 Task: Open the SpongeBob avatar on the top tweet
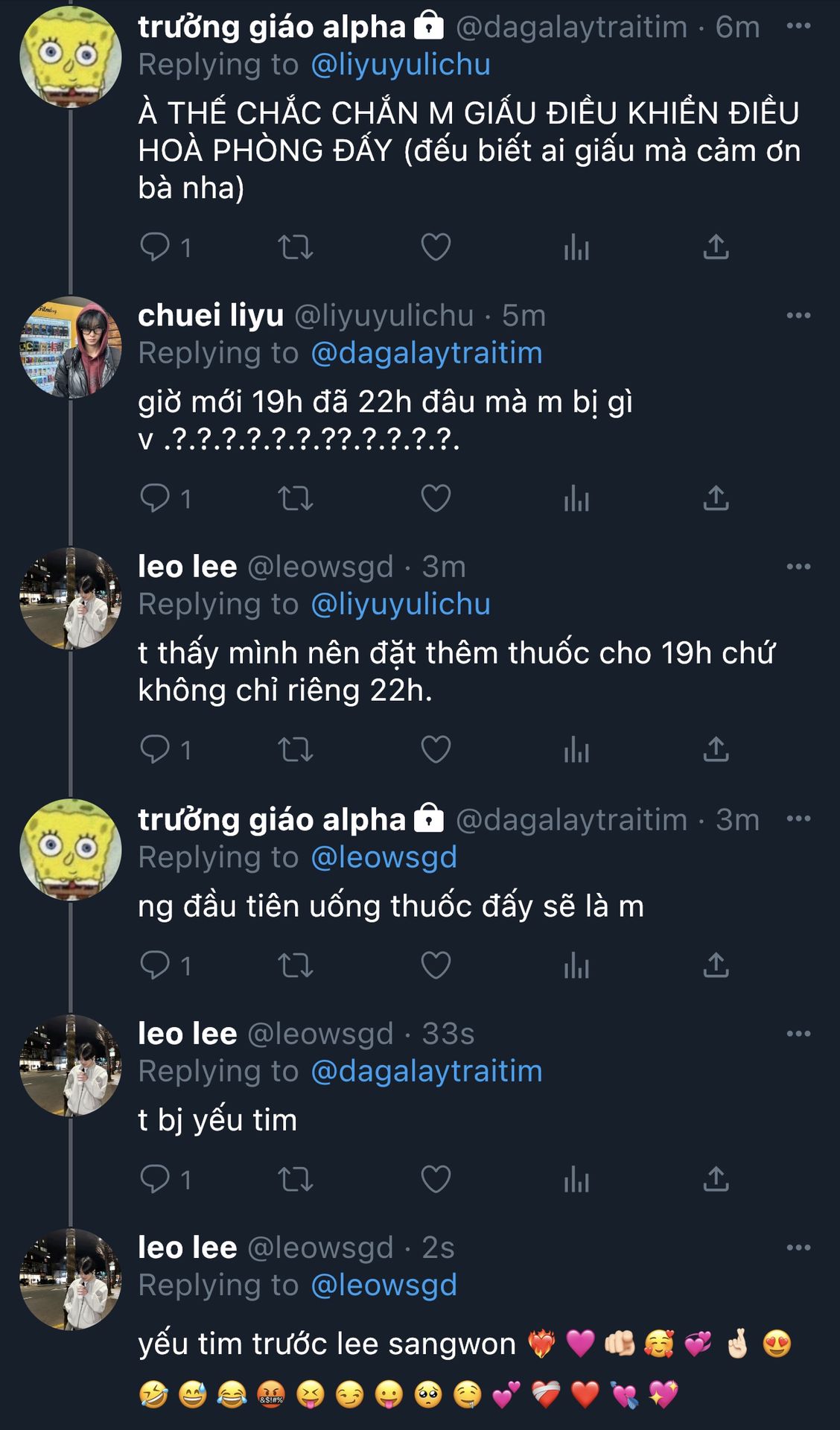coord(70,57)
